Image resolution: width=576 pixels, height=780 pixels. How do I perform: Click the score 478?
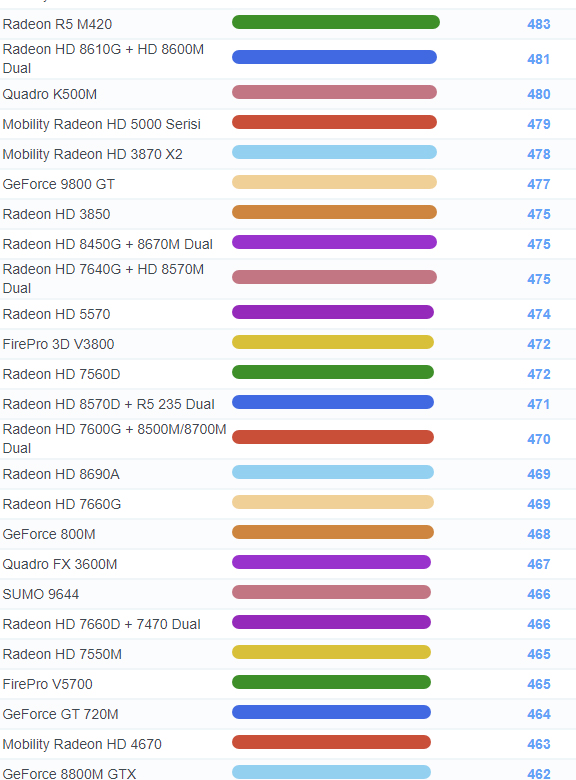tap(539, 154)
